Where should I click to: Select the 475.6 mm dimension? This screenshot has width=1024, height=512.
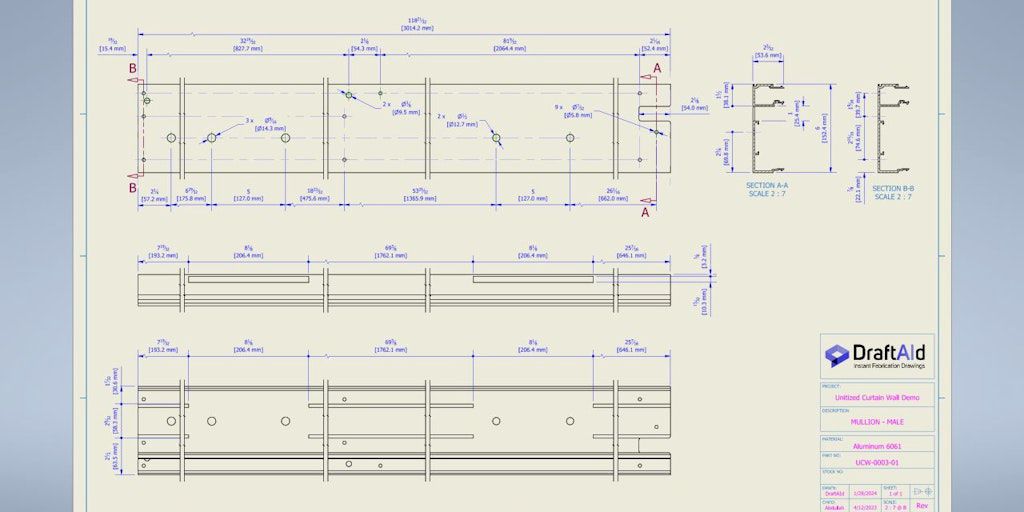click(x=314, y=195)
